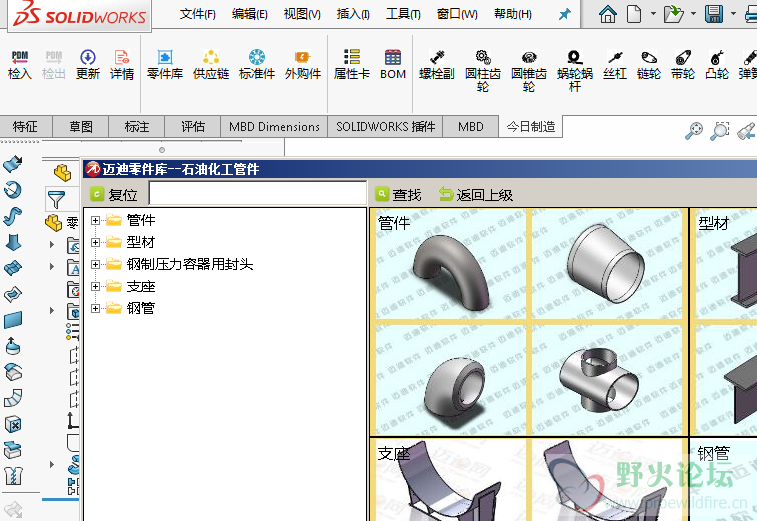This screenshot has width=757, height=521.
Task: Launch the 带轮 pulley tool
Action: 683,65
